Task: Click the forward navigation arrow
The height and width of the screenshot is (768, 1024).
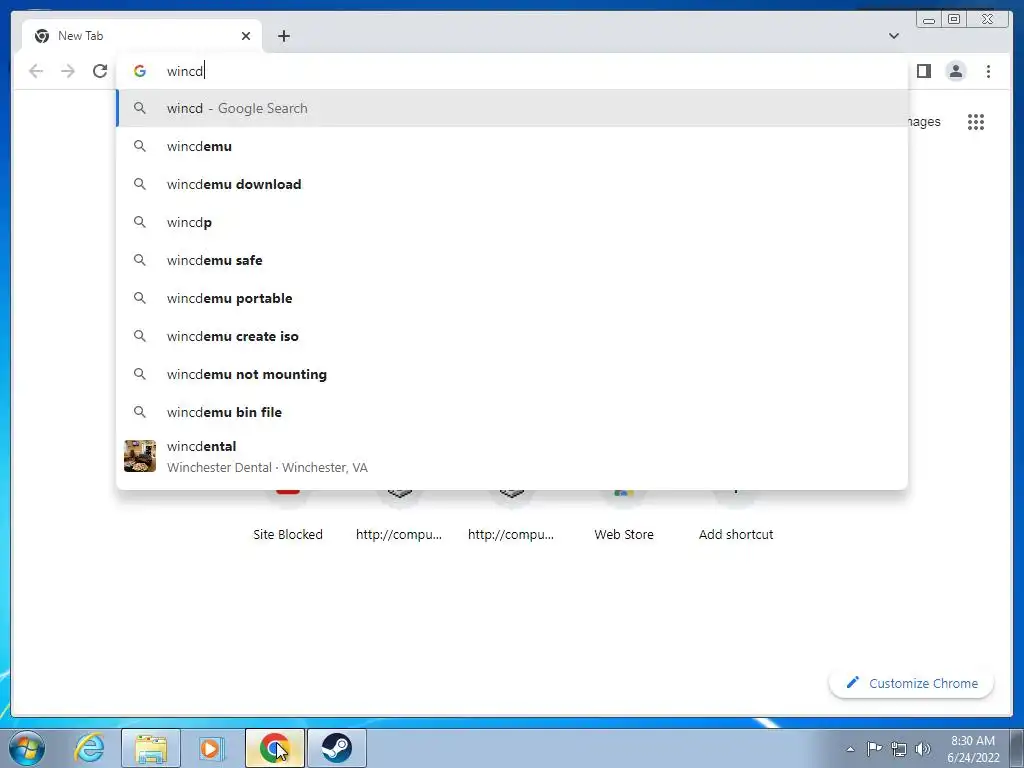Action: tap(68, 71)
